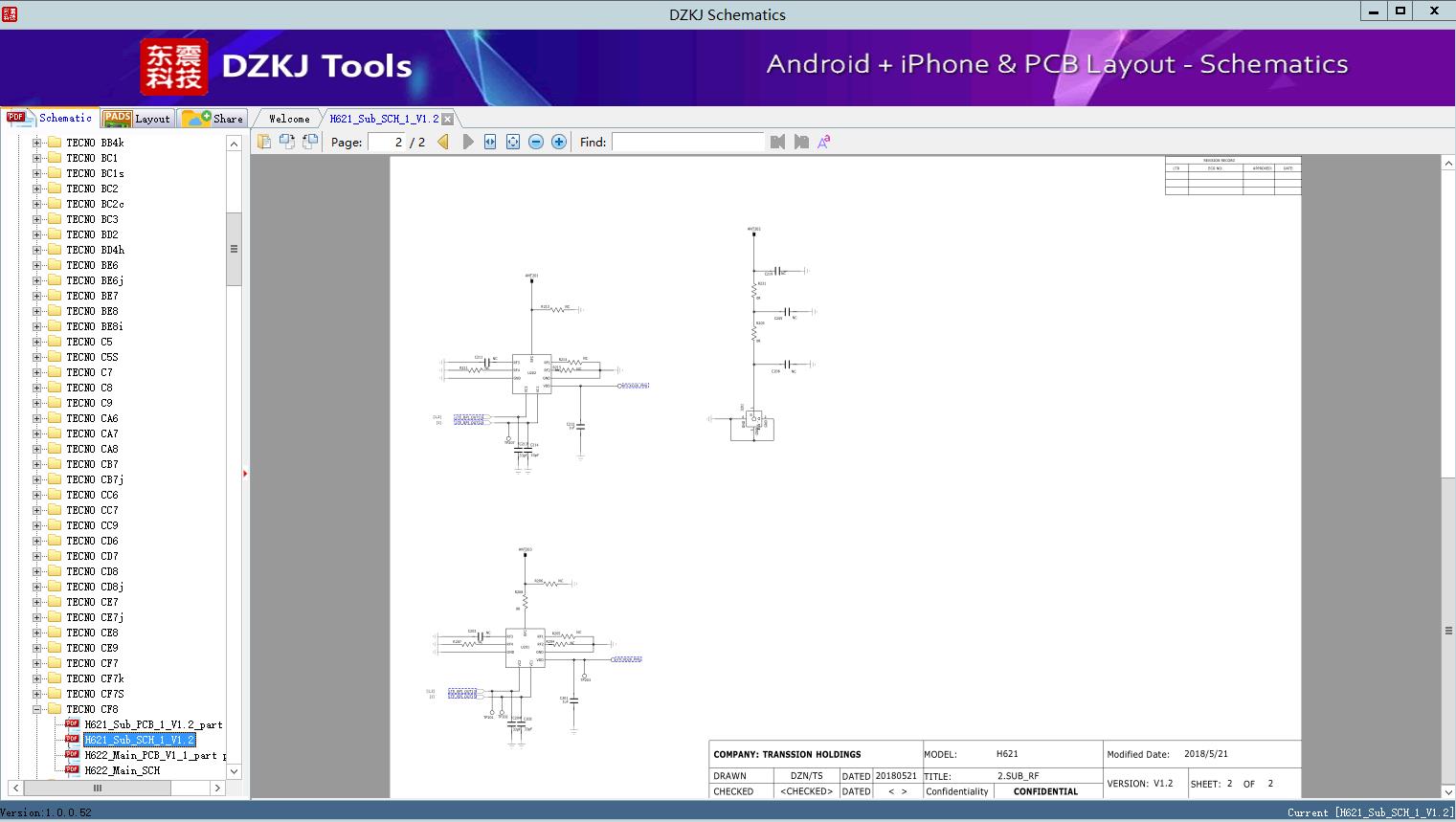
Task: Expand the TECNO CE7j folder
Action: pos(37,617)
